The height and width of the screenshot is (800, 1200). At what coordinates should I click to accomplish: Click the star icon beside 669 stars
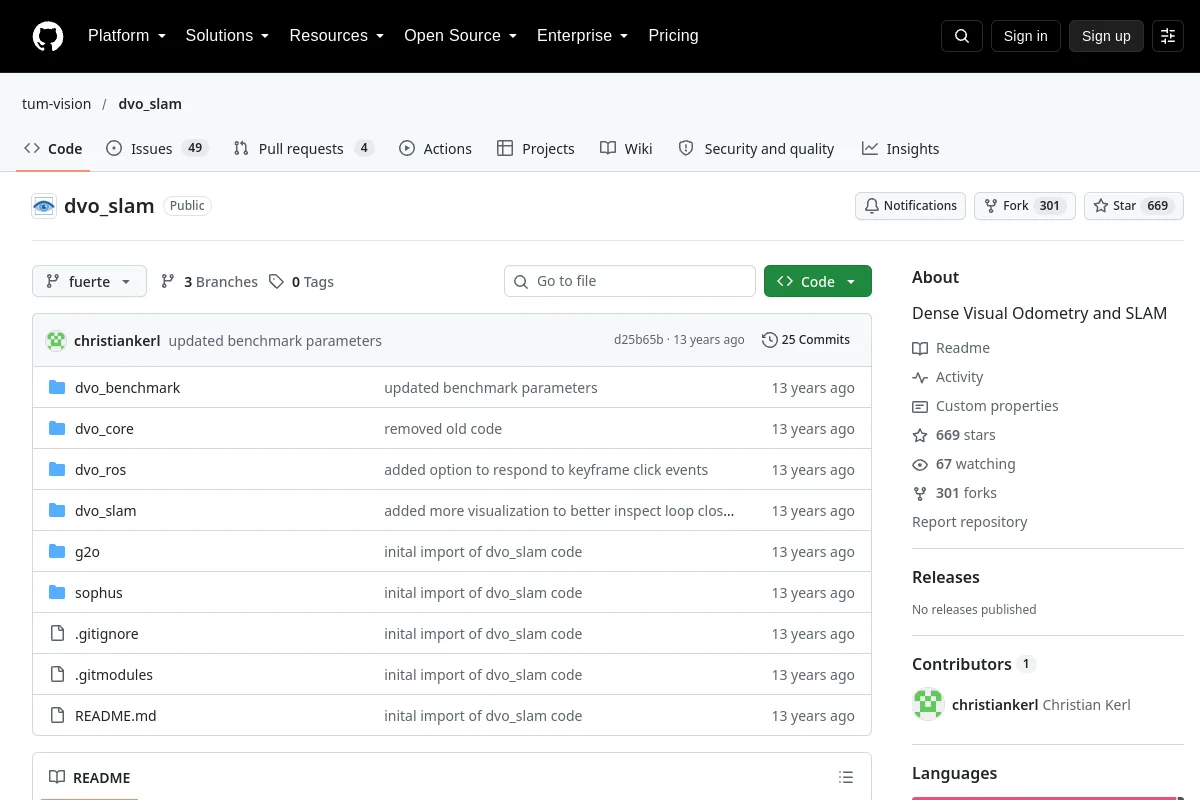point(920,435)
